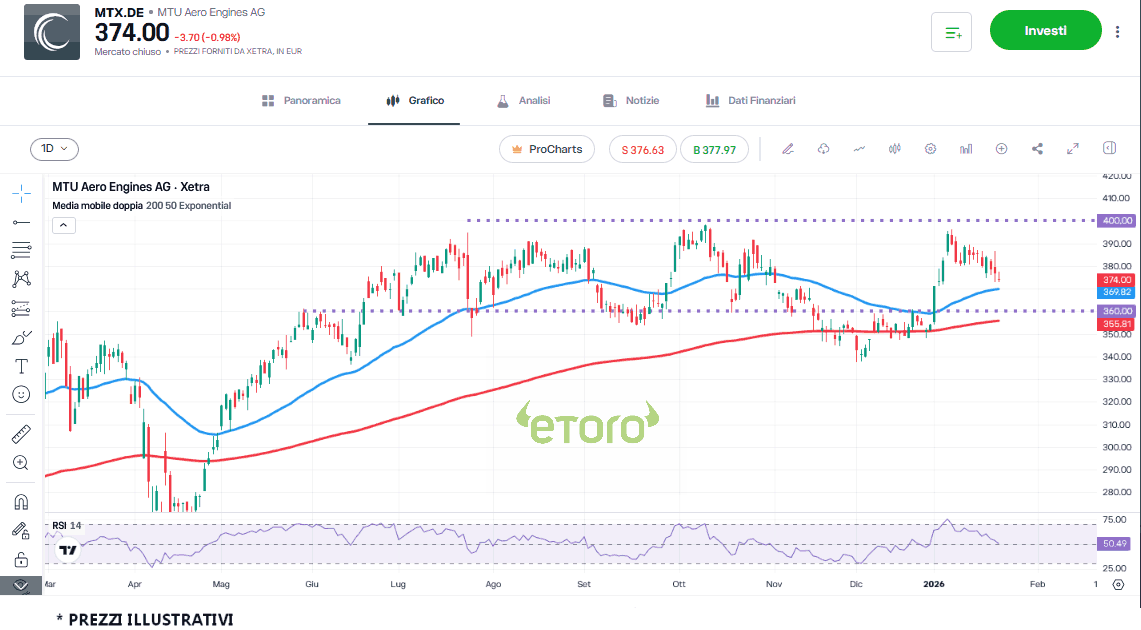This screenshot has height=630, width=1141.
Task: Click the zoom in magnifier tool
Action: point(21,463)
